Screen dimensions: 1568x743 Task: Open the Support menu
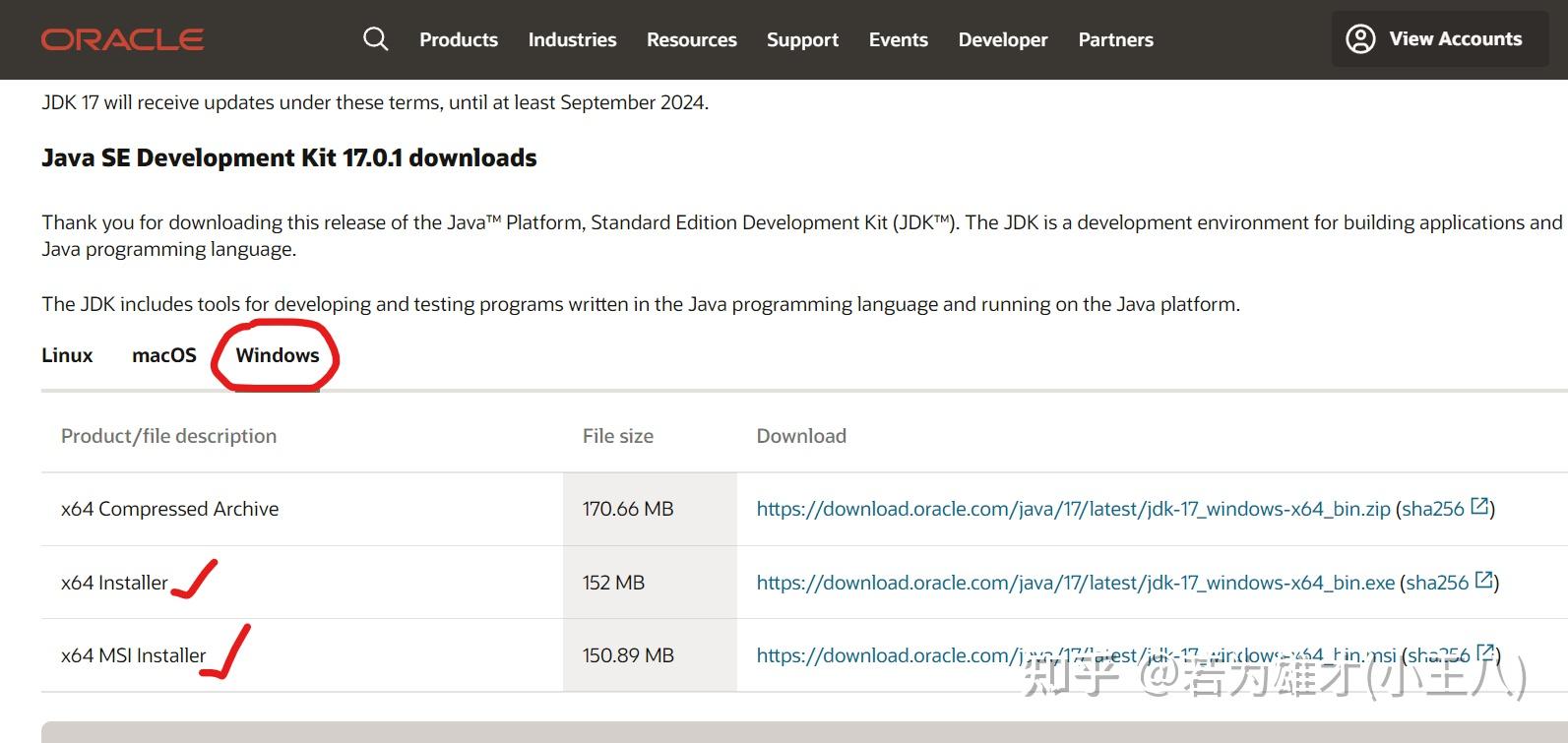tap(802, 39)
